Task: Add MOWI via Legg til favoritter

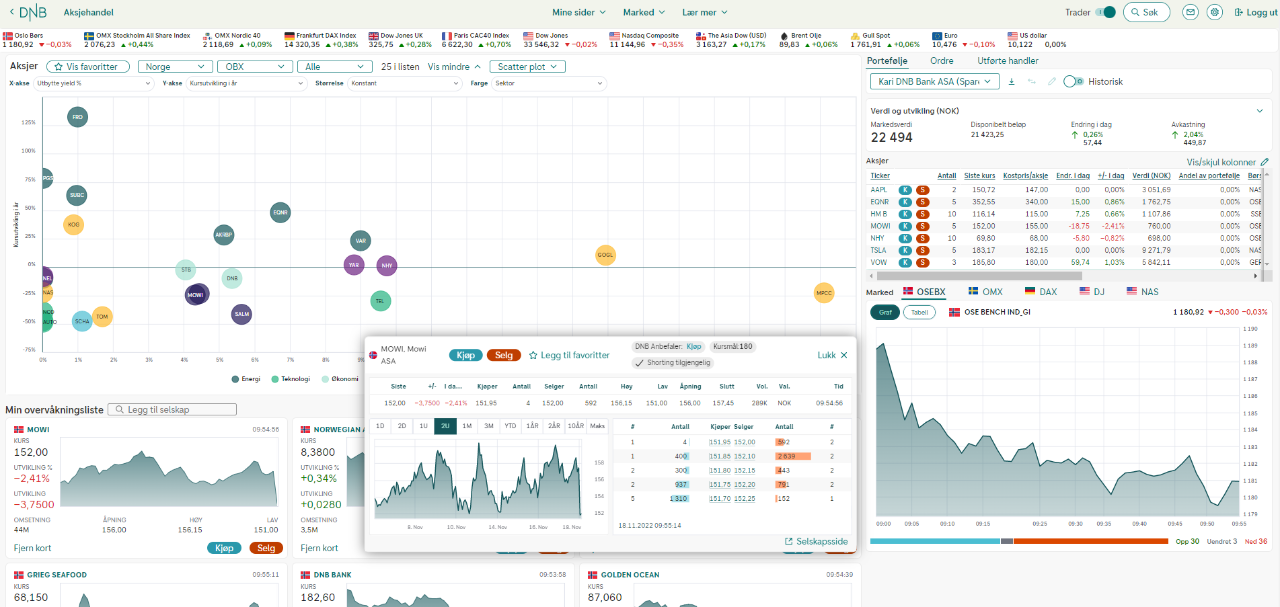Action: 569,355
